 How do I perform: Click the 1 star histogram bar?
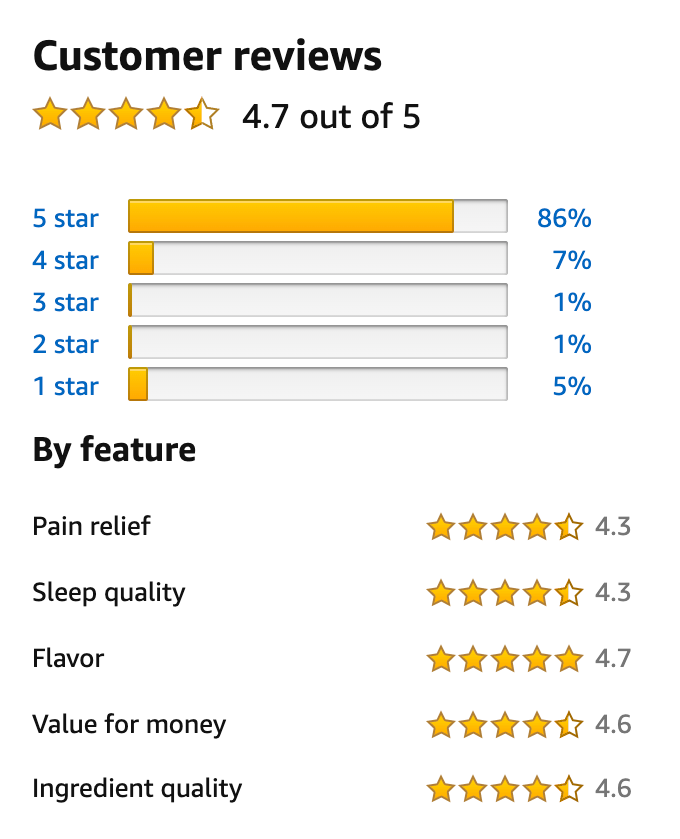(x=317, y=385)
